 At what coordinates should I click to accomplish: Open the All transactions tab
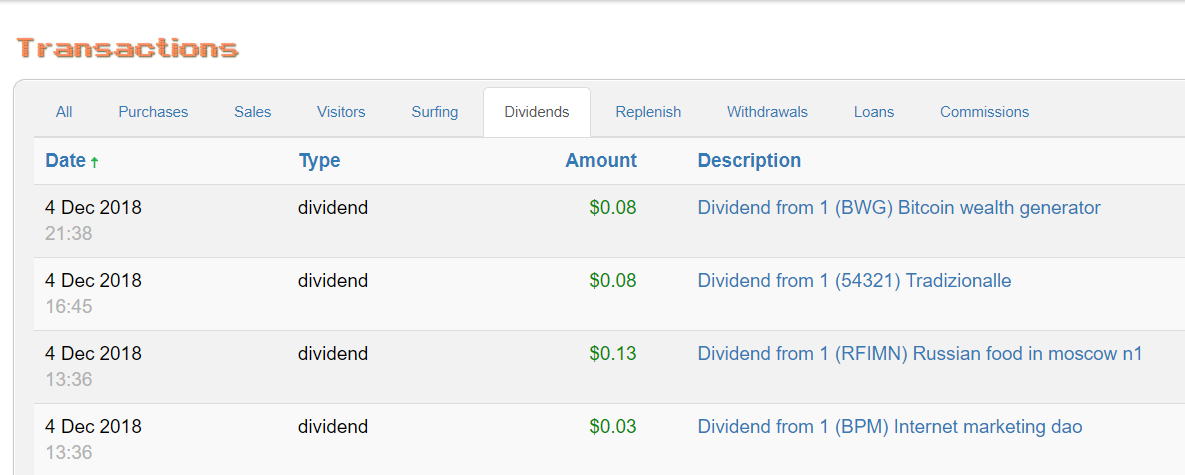click(x=64, y=112)
